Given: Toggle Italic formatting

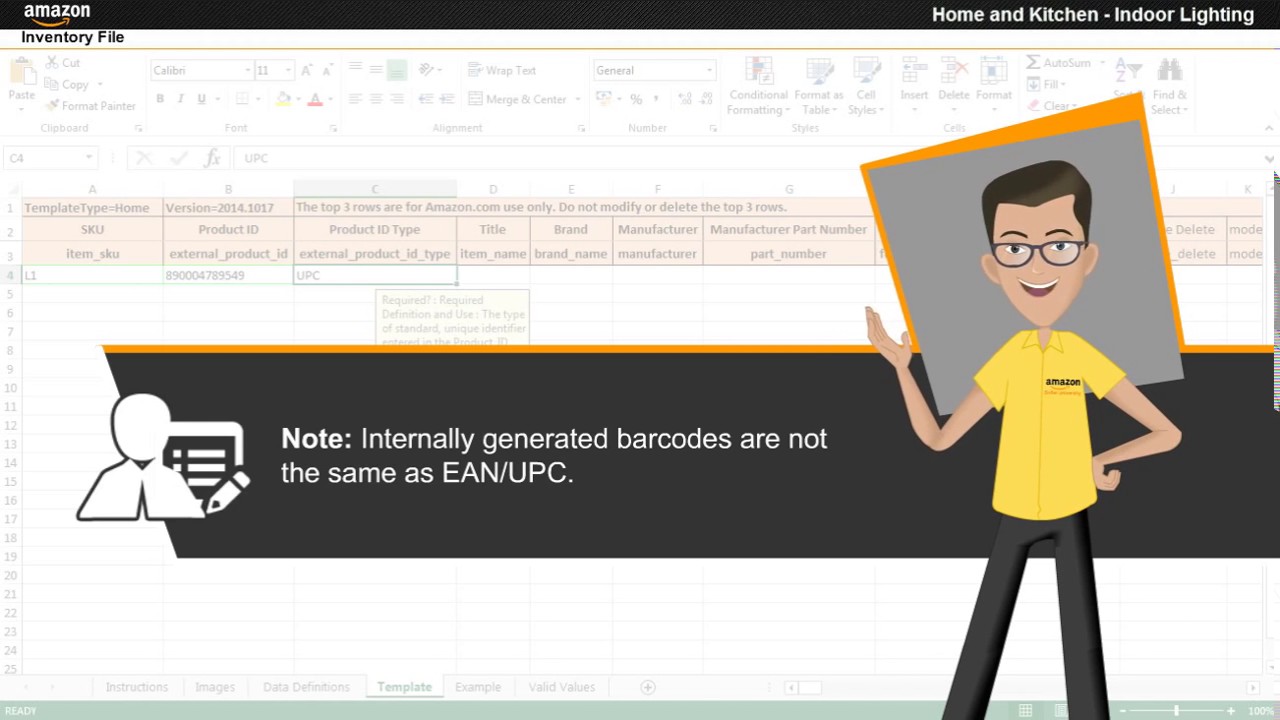Looking at the screenshot, I should 180,99.
